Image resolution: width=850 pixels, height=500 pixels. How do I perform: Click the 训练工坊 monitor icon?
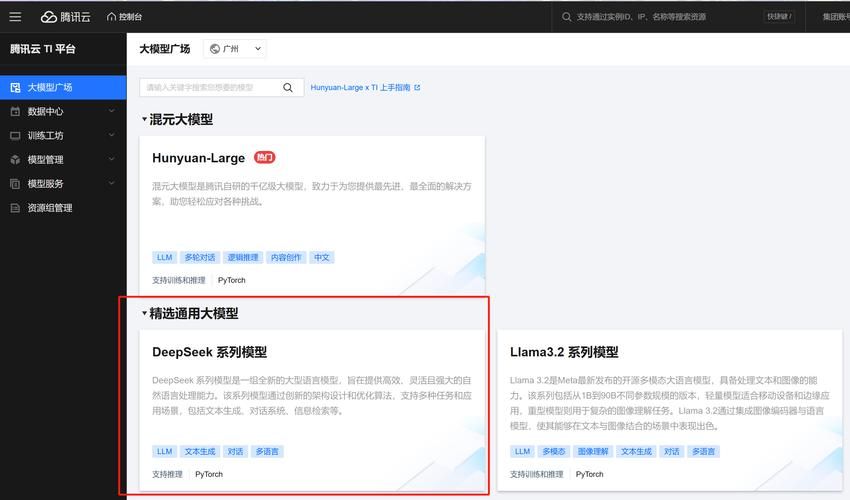click(15, 136)
